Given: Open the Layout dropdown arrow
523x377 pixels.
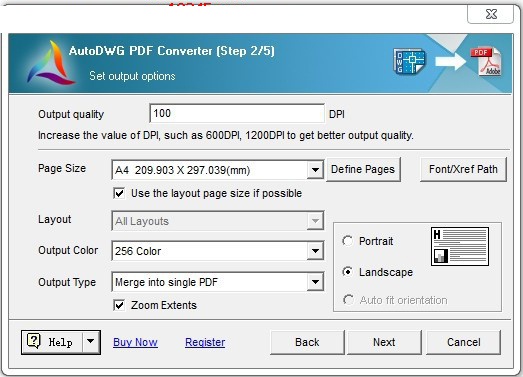Looking at the screenshot, I should 315,221.
